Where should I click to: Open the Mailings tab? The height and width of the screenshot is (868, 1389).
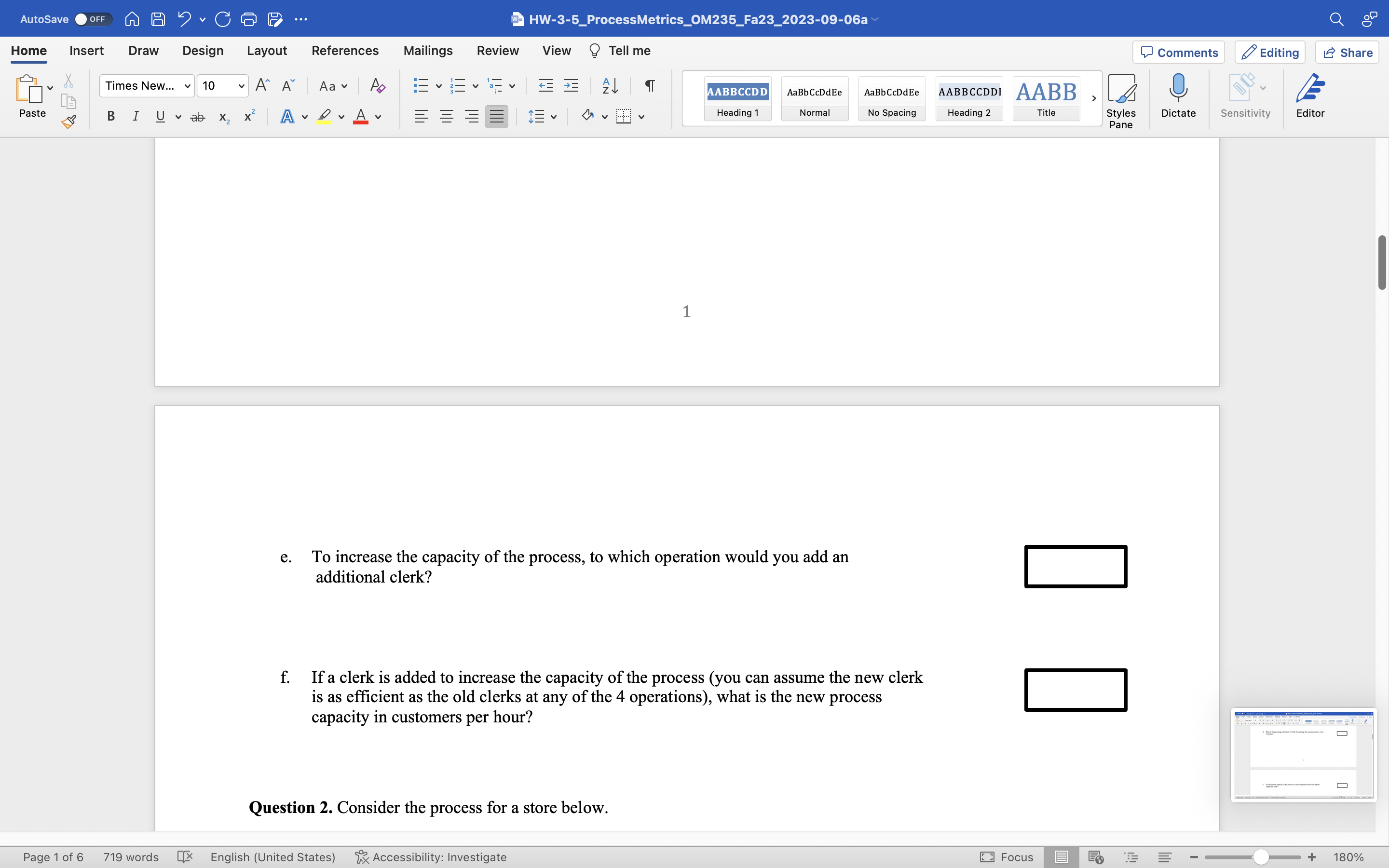coord(428,51)
